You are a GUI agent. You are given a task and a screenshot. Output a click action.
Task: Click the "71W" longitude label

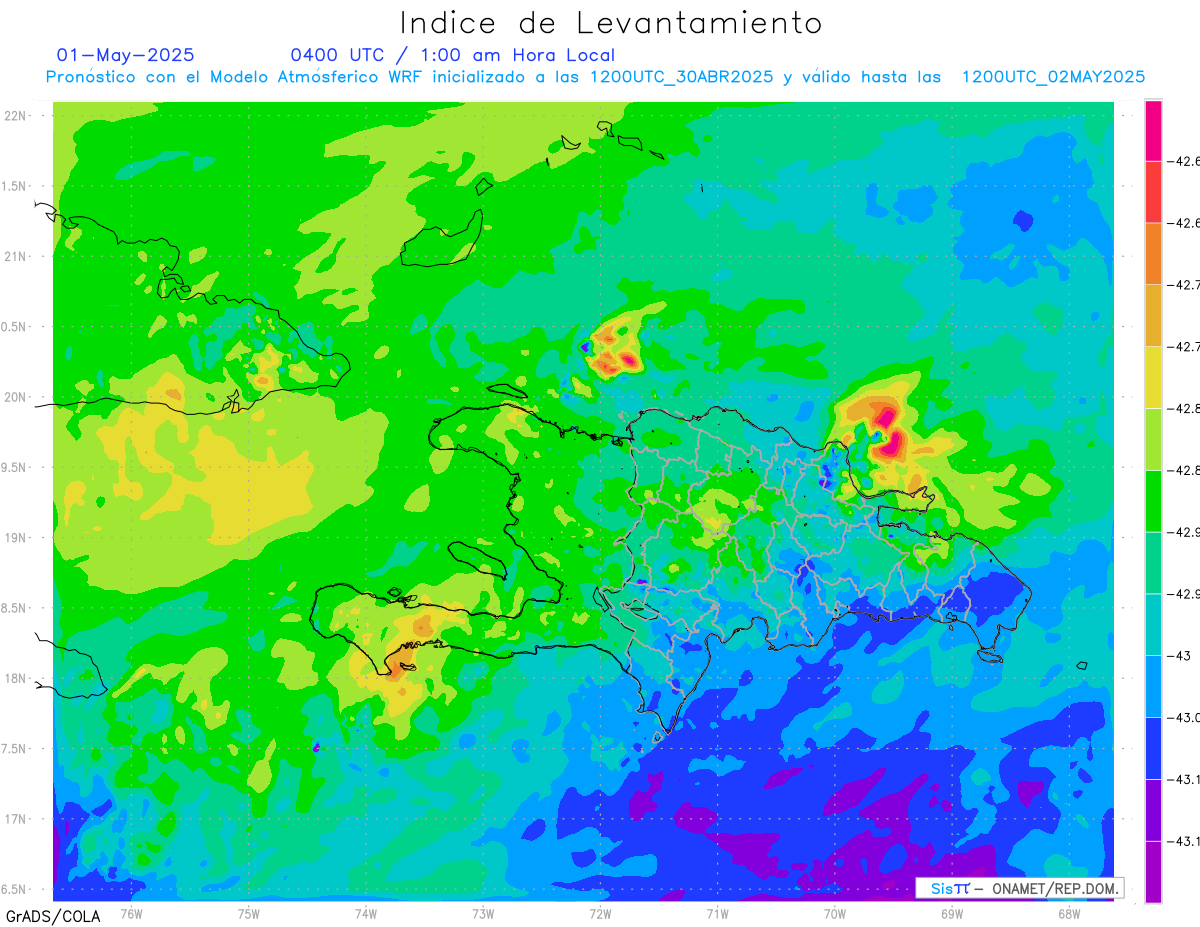(717, 914)
